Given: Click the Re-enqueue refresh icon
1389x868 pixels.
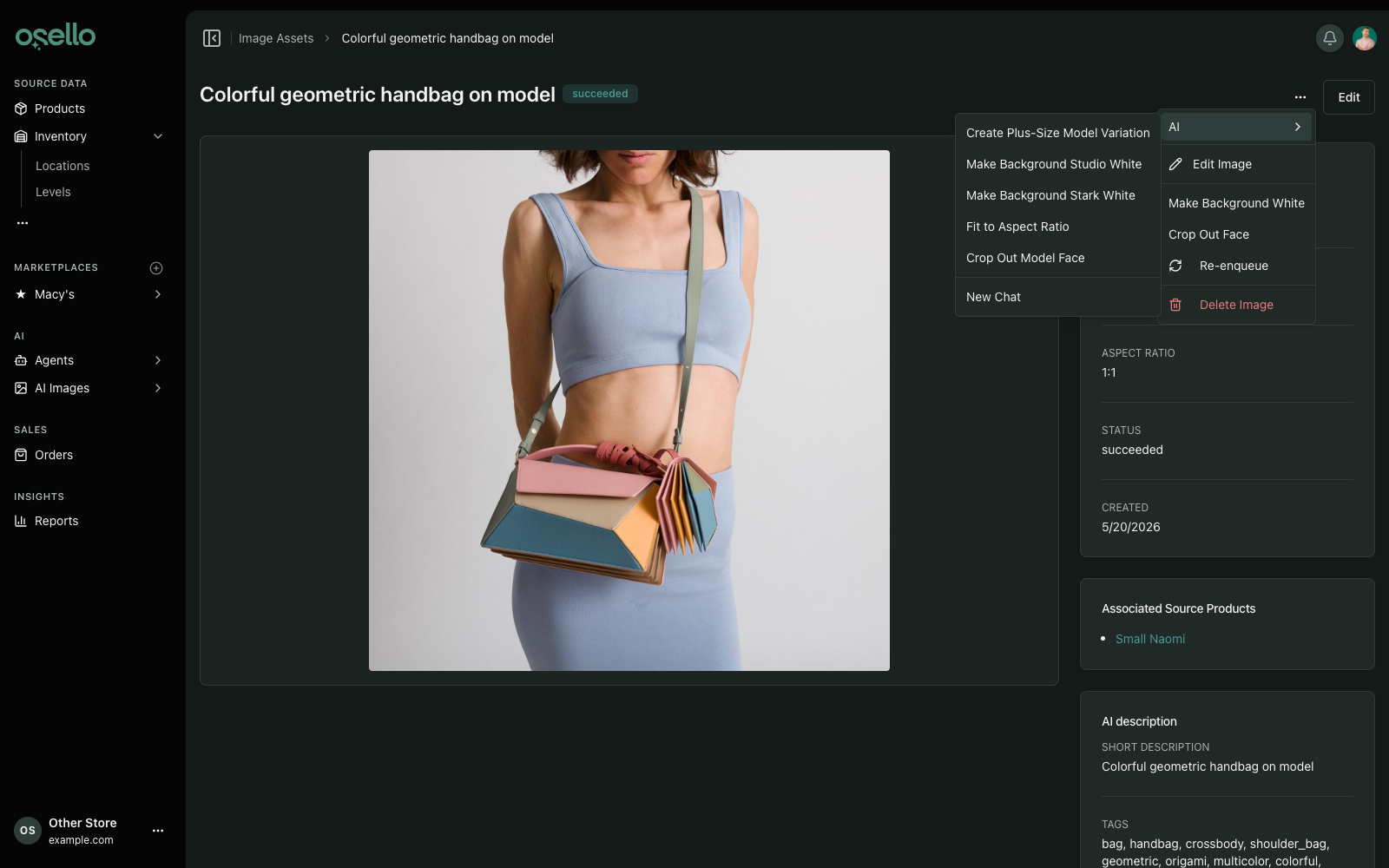Looking at the screenshot, I should (x=1175, y=266).
